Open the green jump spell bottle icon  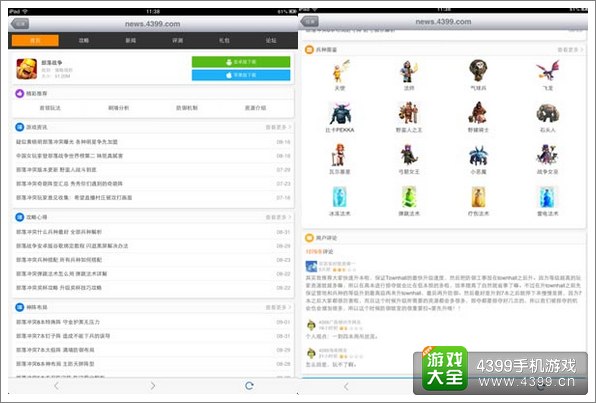tap(409, 197)
